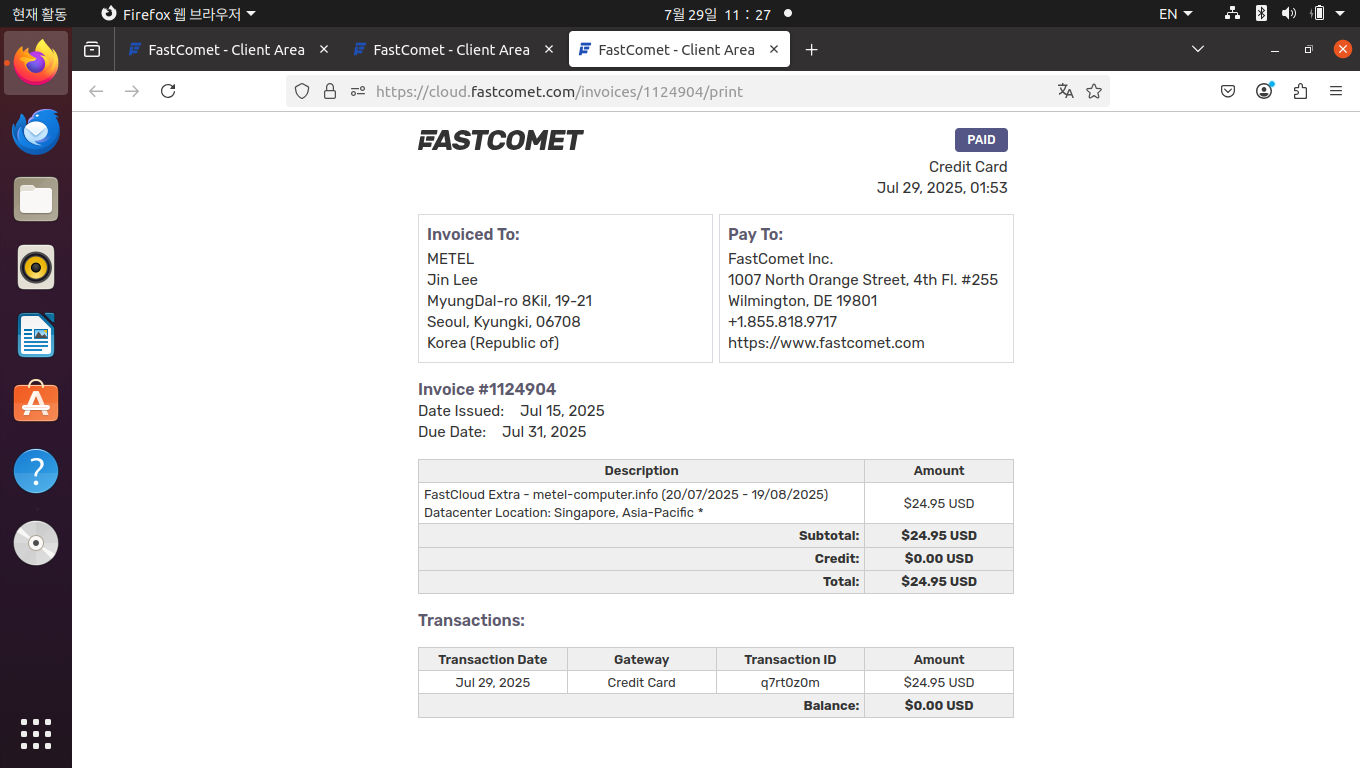Click the translate page icon
Viewport: 1360px width, 768px height.
1066,91
